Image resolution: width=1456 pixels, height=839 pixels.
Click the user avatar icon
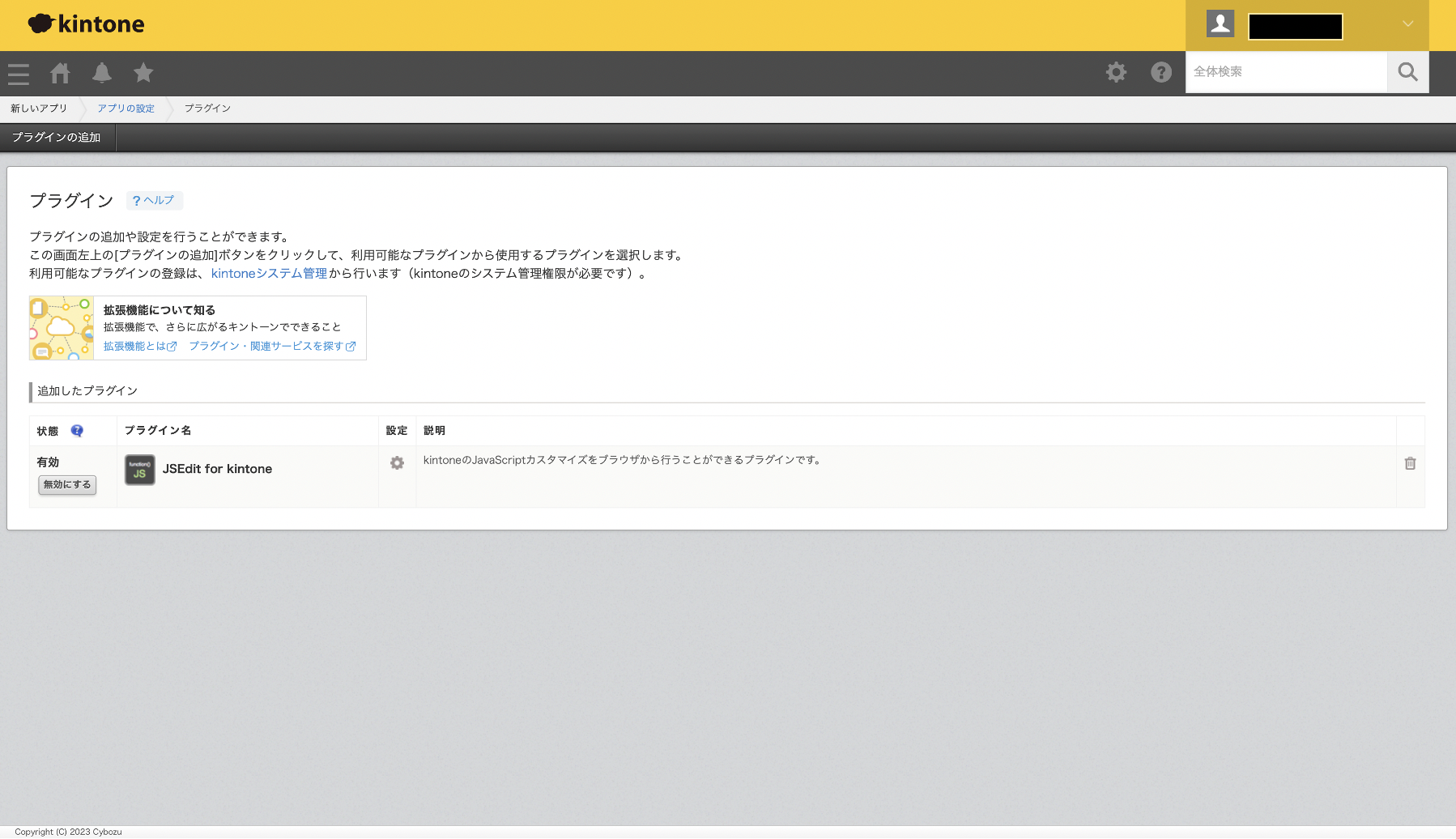coord(1220,24)
